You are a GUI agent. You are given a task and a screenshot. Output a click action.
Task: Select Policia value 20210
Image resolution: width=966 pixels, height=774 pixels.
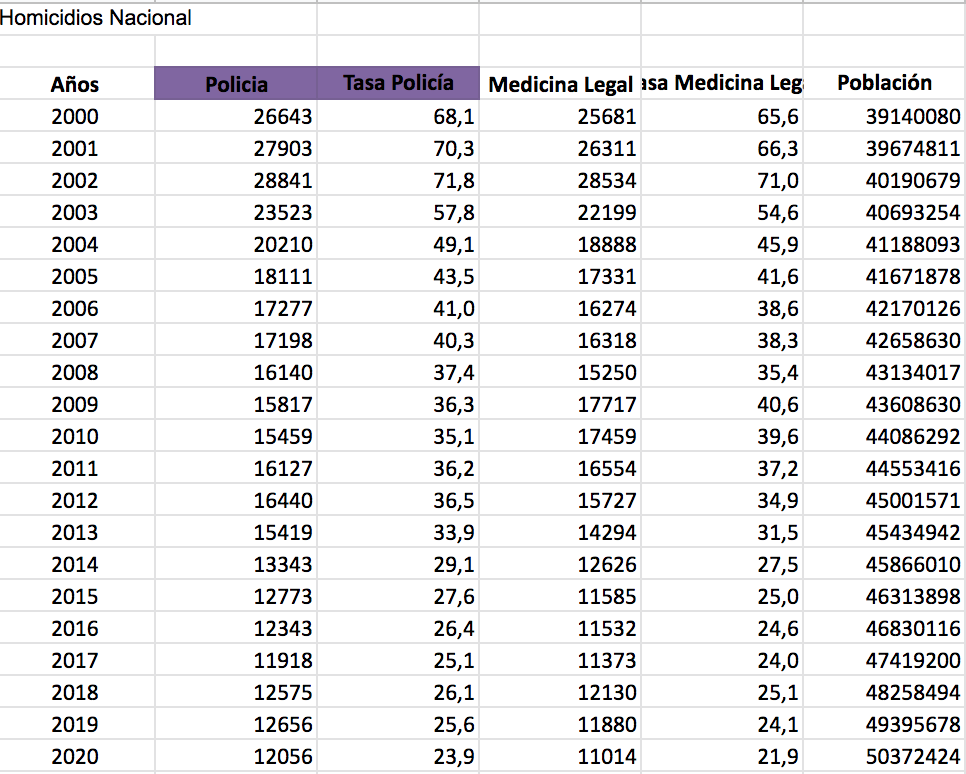235,245
